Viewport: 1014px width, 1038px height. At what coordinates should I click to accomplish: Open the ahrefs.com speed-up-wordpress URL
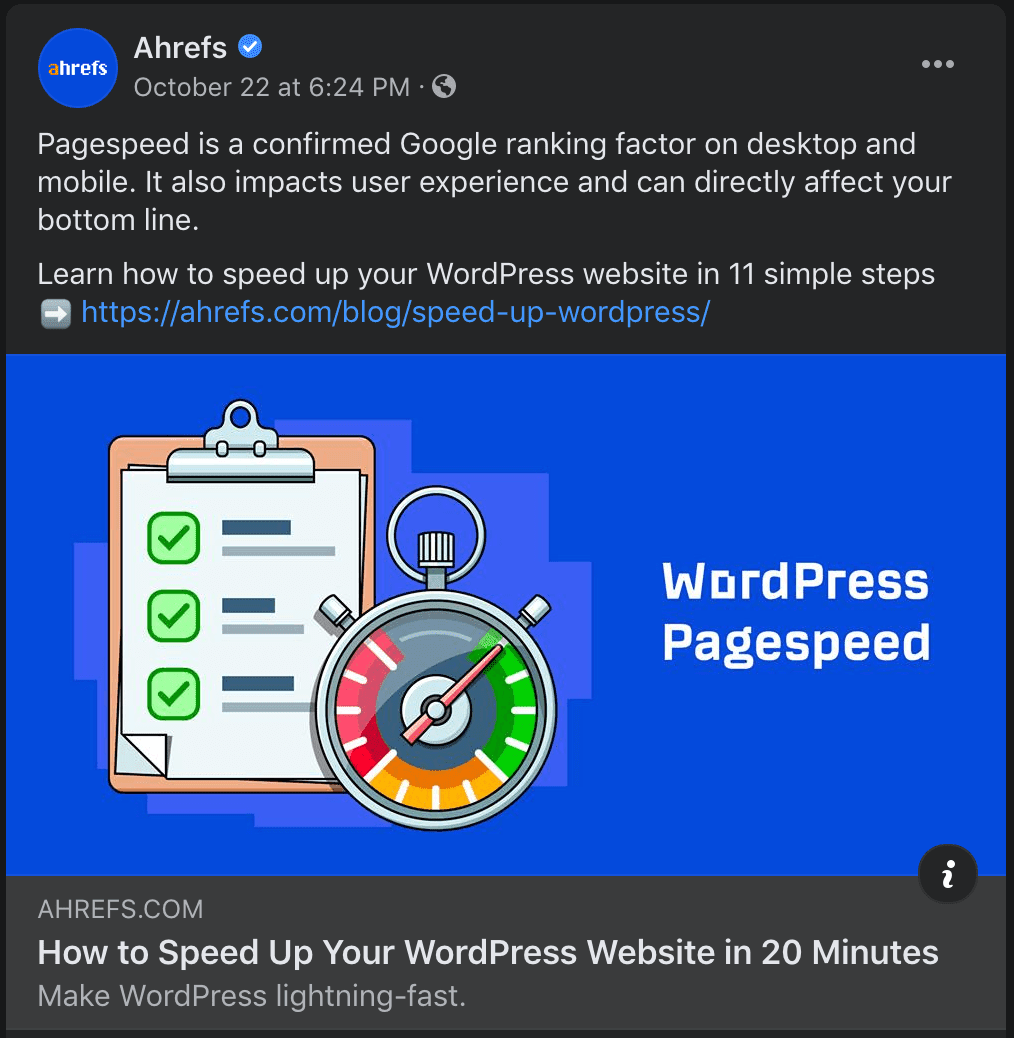point(395,312)
